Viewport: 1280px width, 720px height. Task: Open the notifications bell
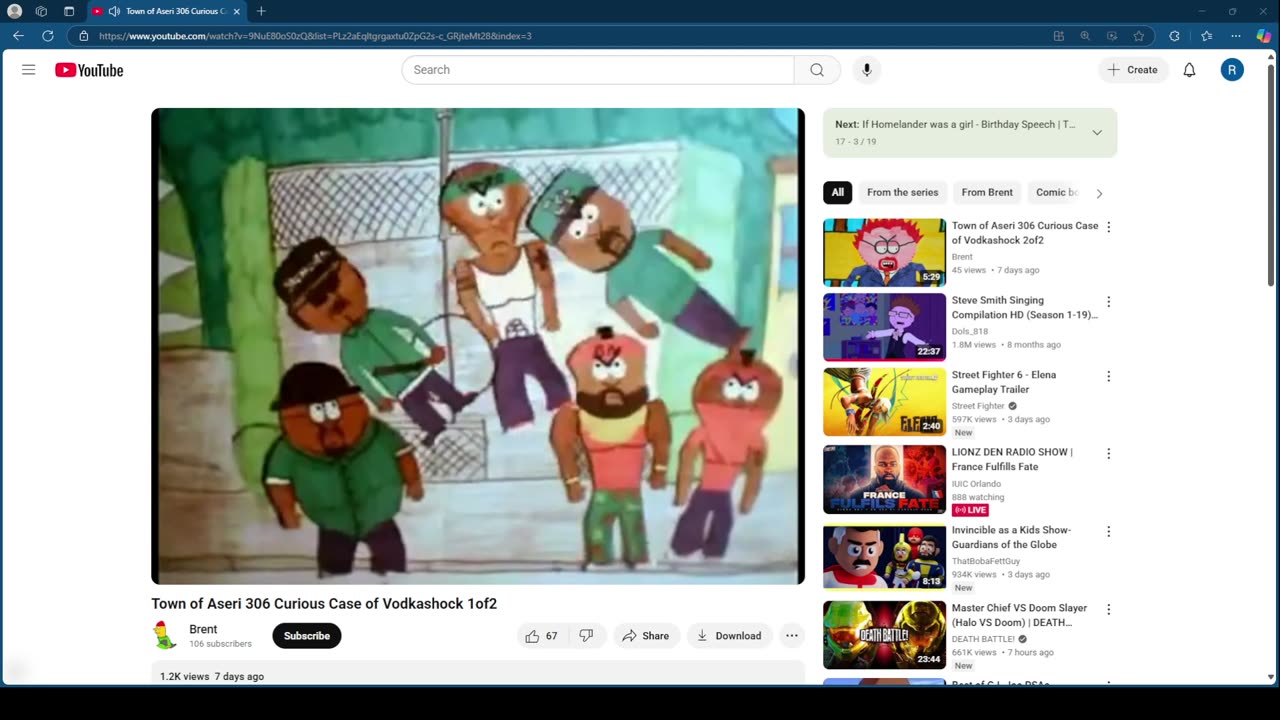[1189, 70]
